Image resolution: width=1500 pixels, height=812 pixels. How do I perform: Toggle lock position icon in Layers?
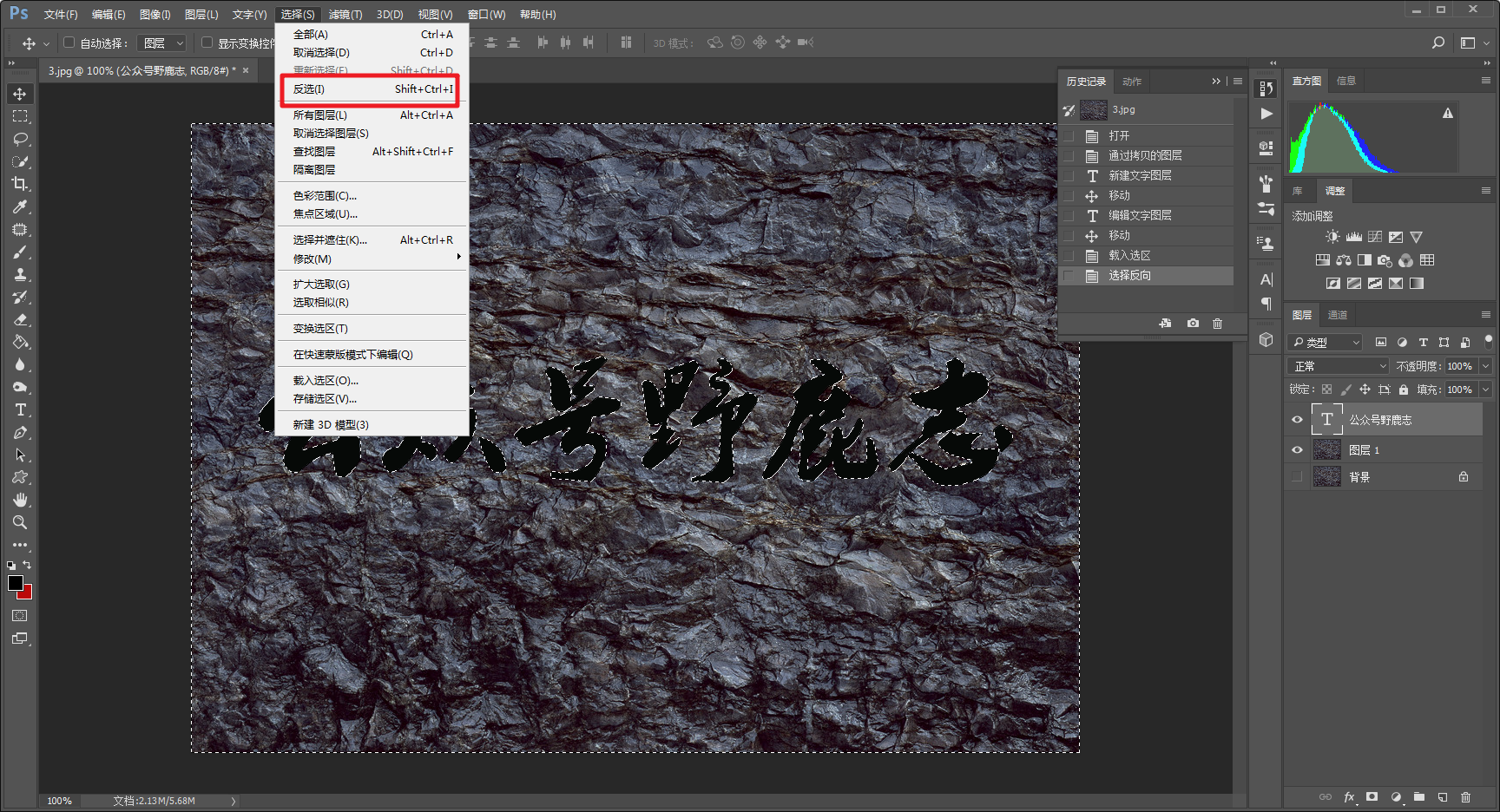(1365, 390)
